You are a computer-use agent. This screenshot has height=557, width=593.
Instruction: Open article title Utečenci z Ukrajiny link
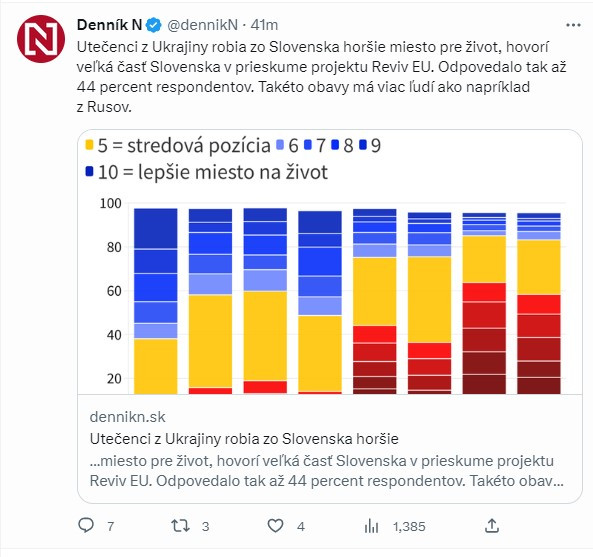244,439
